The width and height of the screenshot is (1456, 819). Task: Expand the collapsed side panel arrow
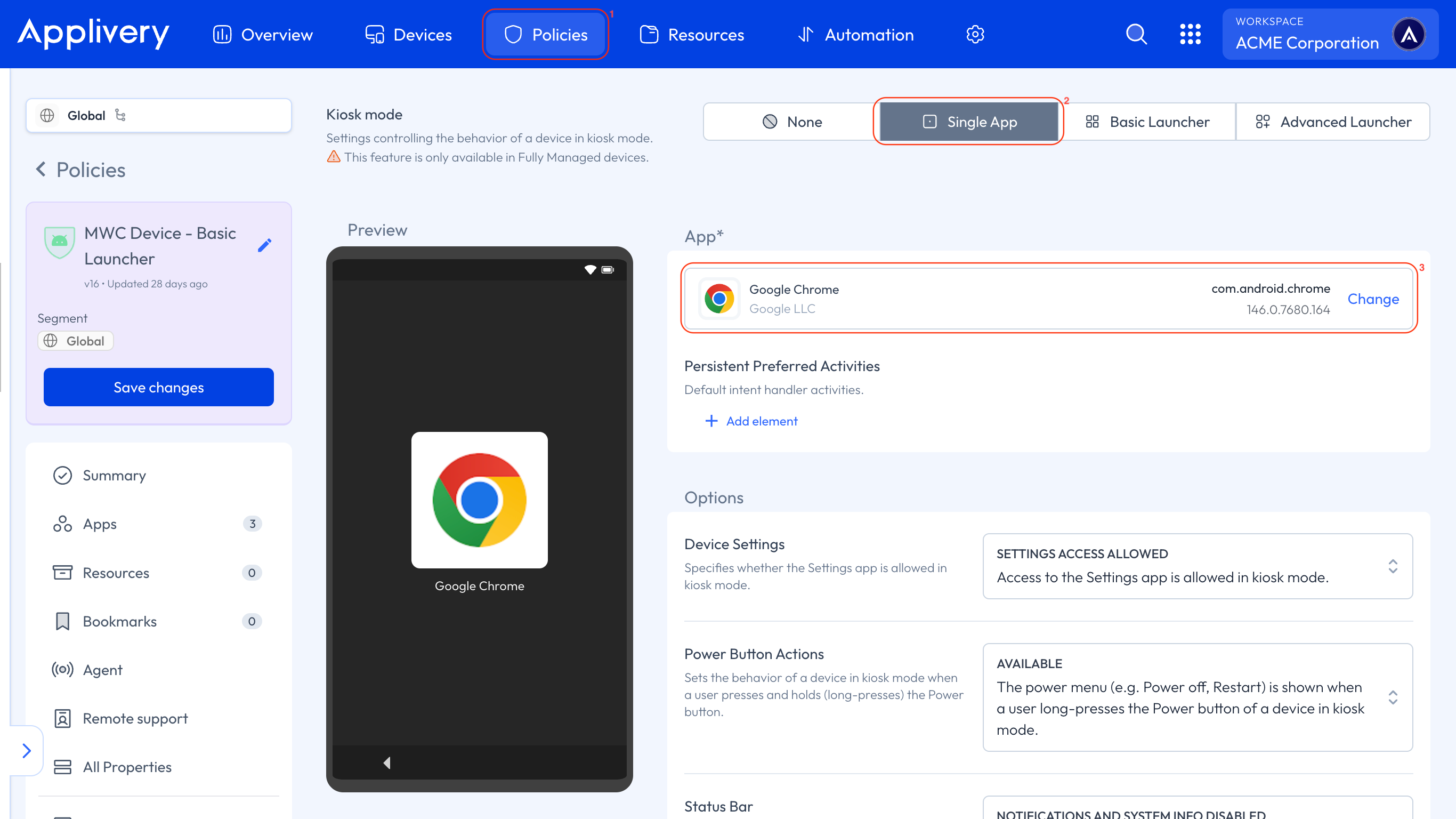click(x=27, y=751)
